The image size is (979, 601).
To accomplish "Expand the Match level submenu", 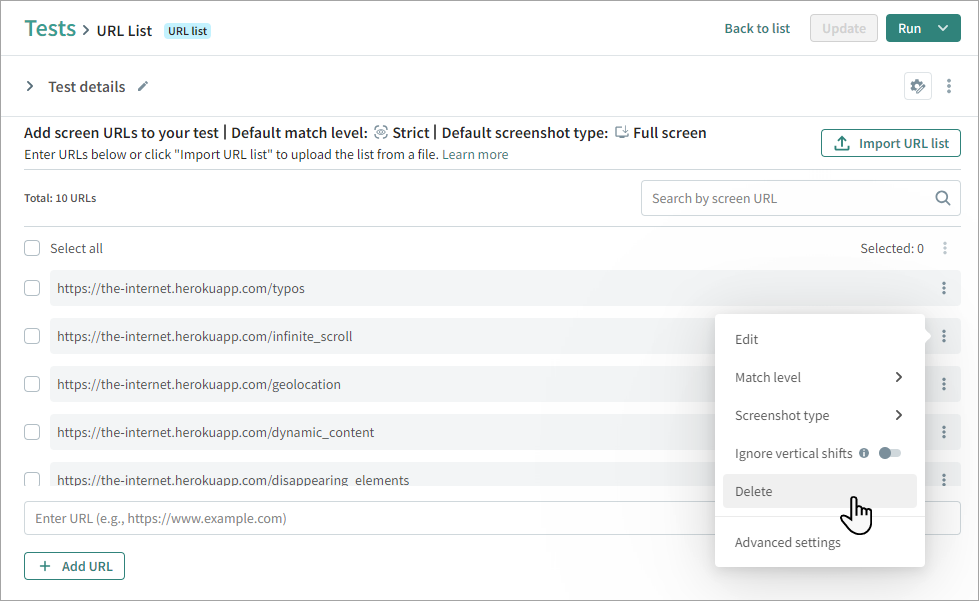I will coord(818,378).
